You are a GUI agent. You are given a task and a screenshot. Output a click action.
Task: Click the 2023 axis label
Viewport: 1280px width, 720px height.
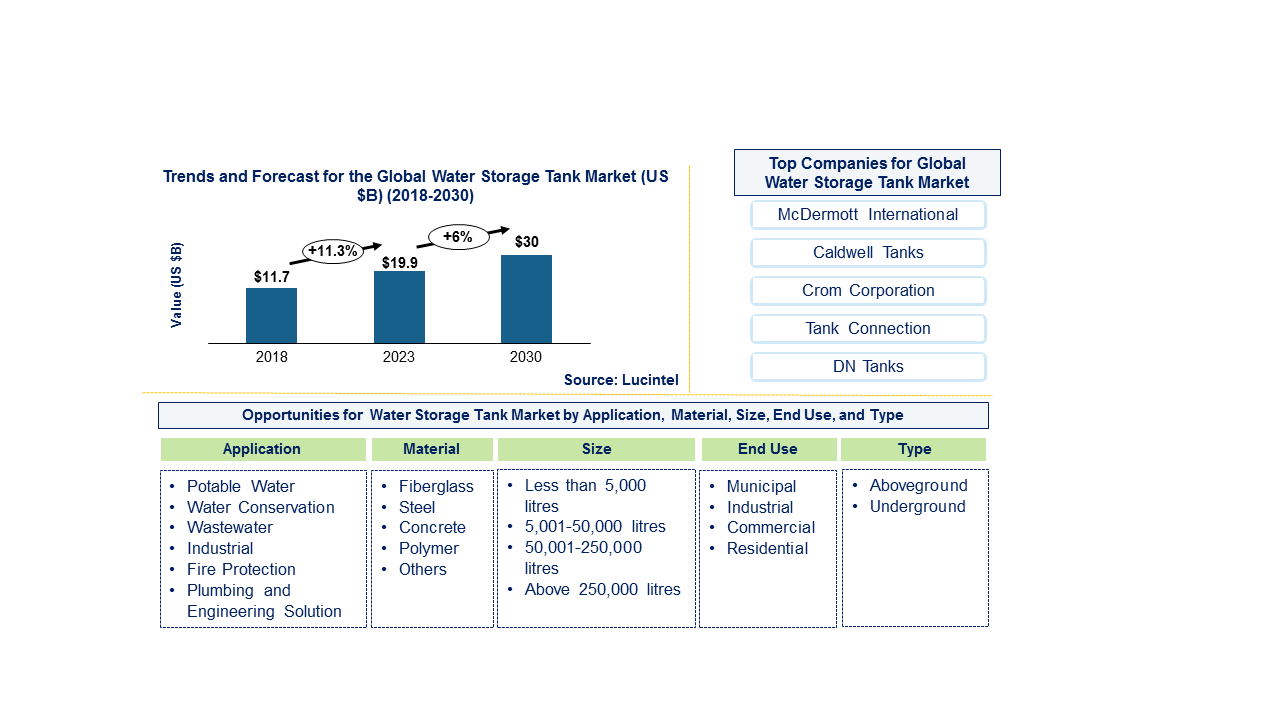pyautogui.click(x=399, y=357)
